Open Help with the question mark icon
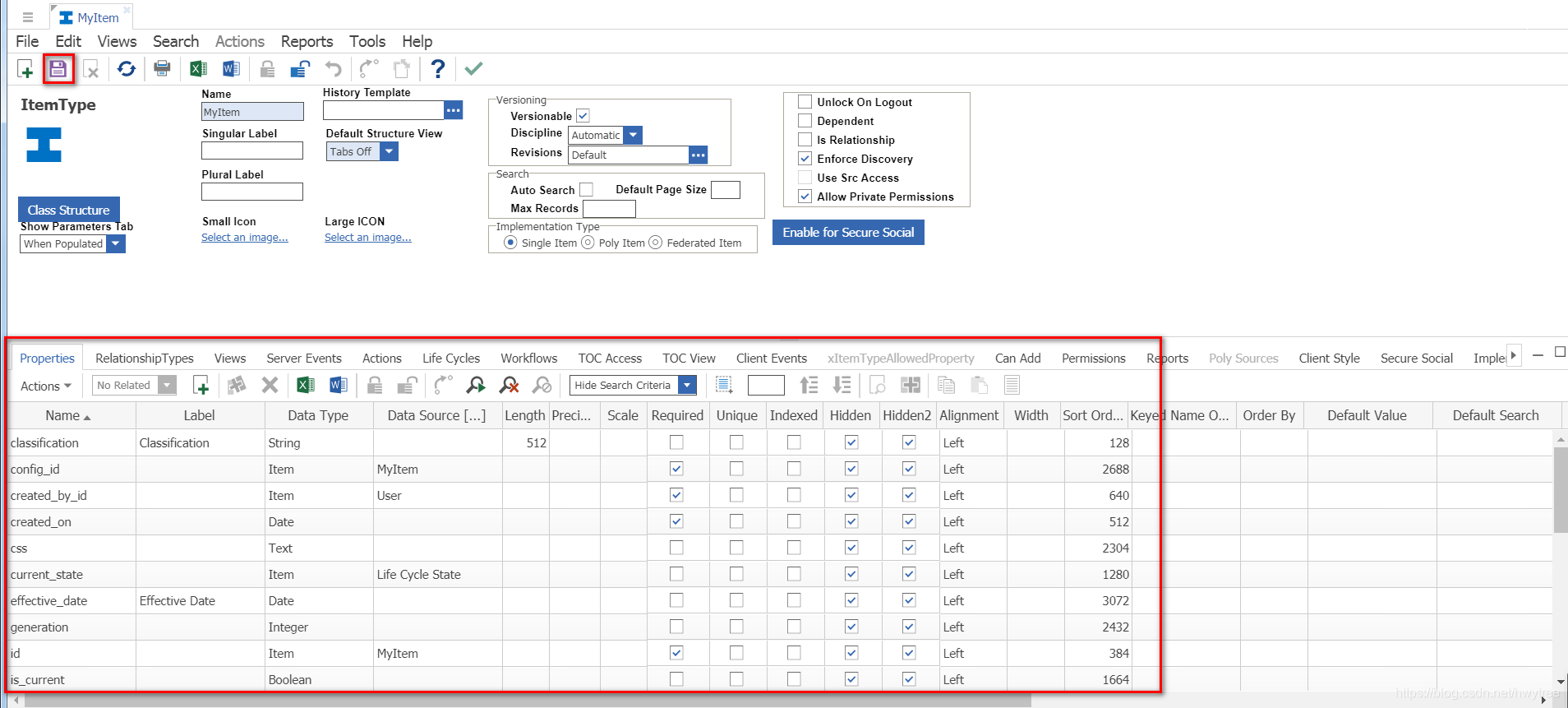 [438, 69]
